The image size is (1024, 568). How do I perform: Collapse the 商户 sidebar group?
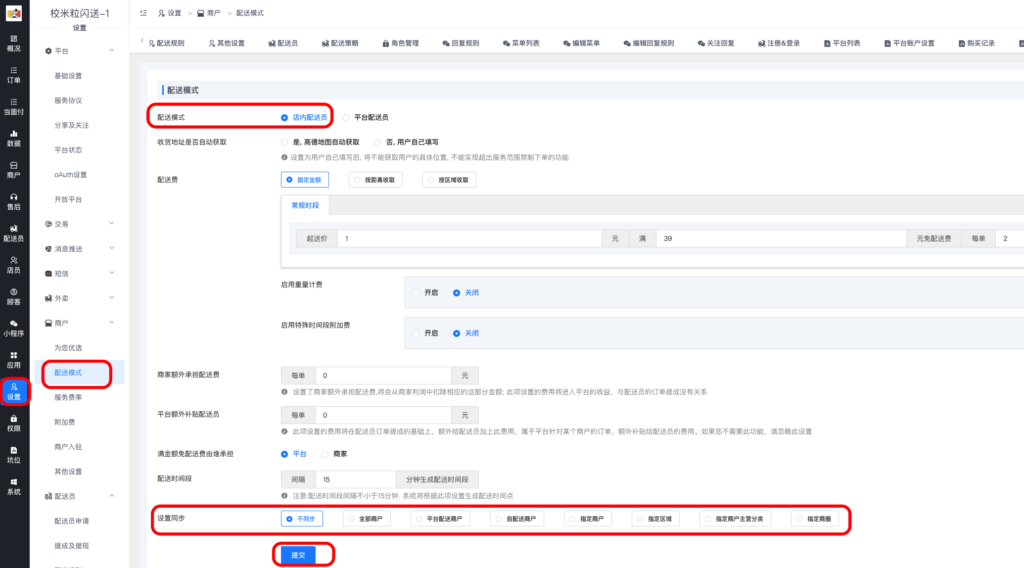point(112,323)
